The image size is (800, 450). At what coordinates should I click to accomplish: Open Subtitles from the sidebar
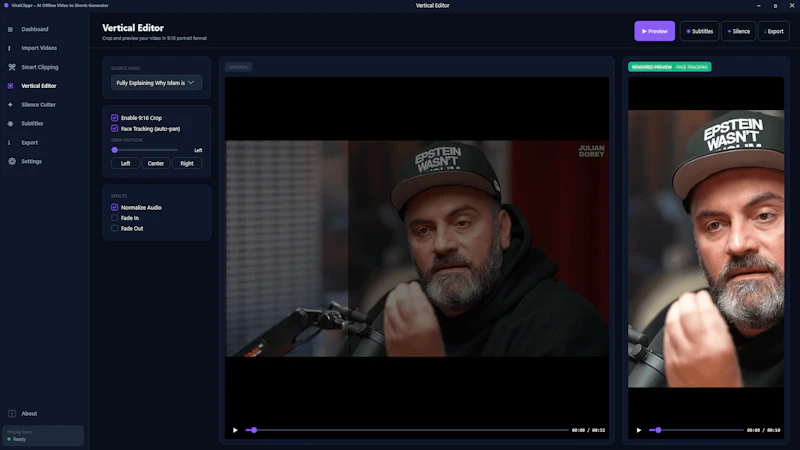click(32, 123)
